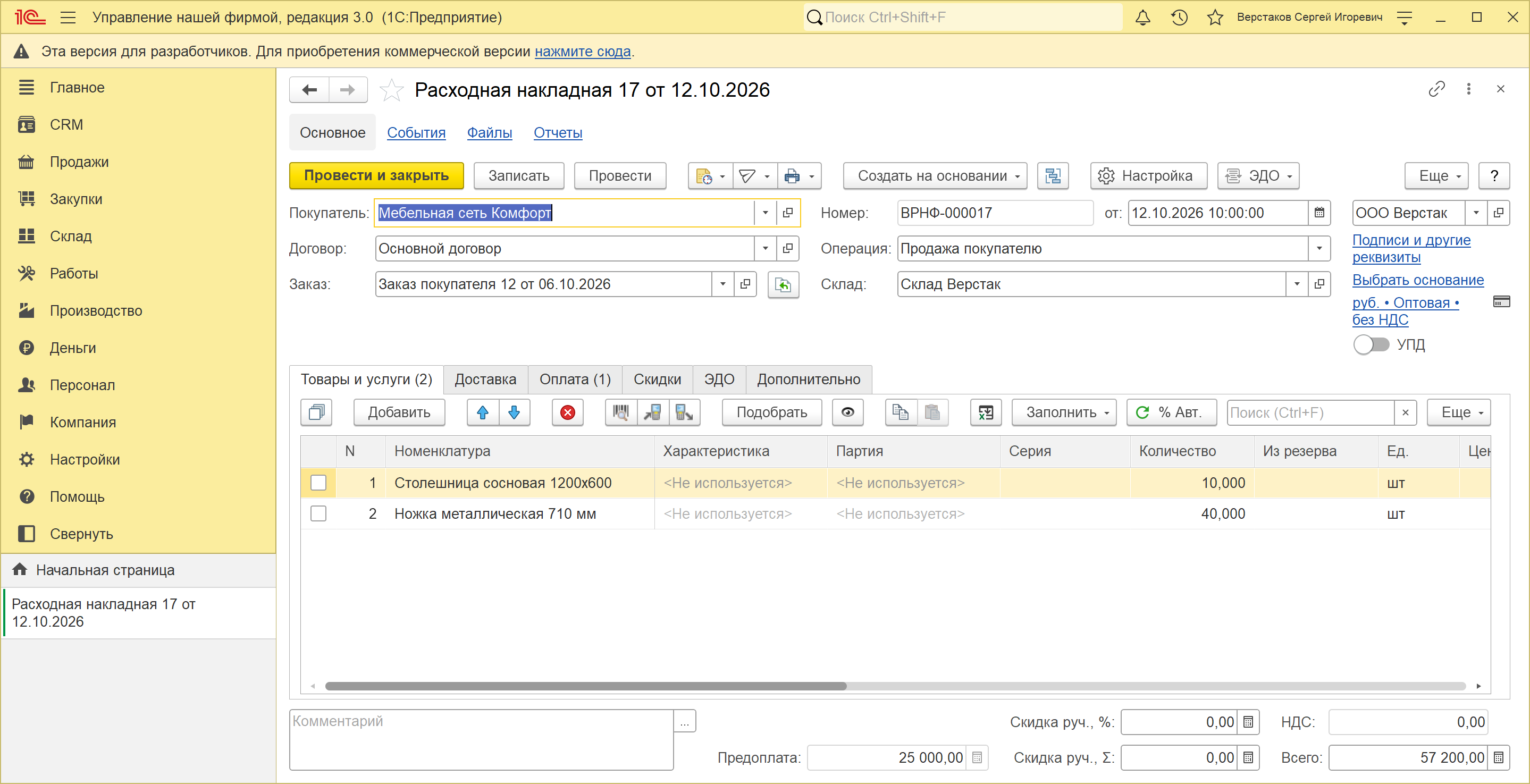The height and width of the screenshot is (784, 1530).
Task: Add document to favorites star
Action: tap(391, 90)
